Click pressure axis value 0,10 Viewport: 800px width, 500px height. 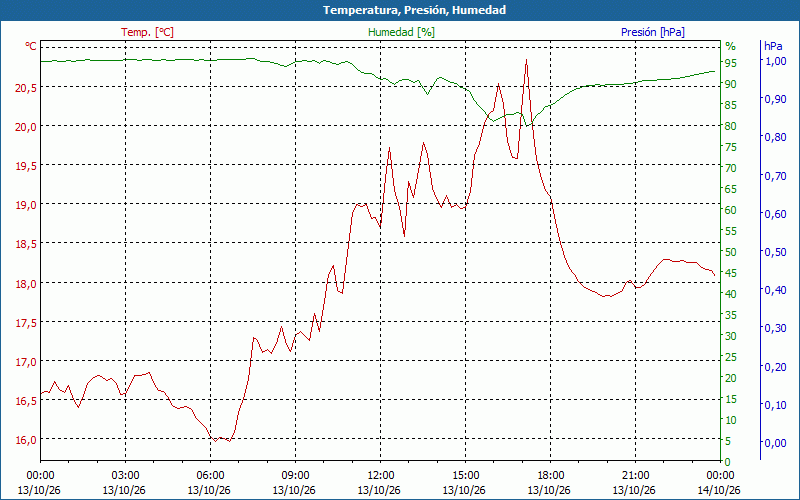(776, 405)
